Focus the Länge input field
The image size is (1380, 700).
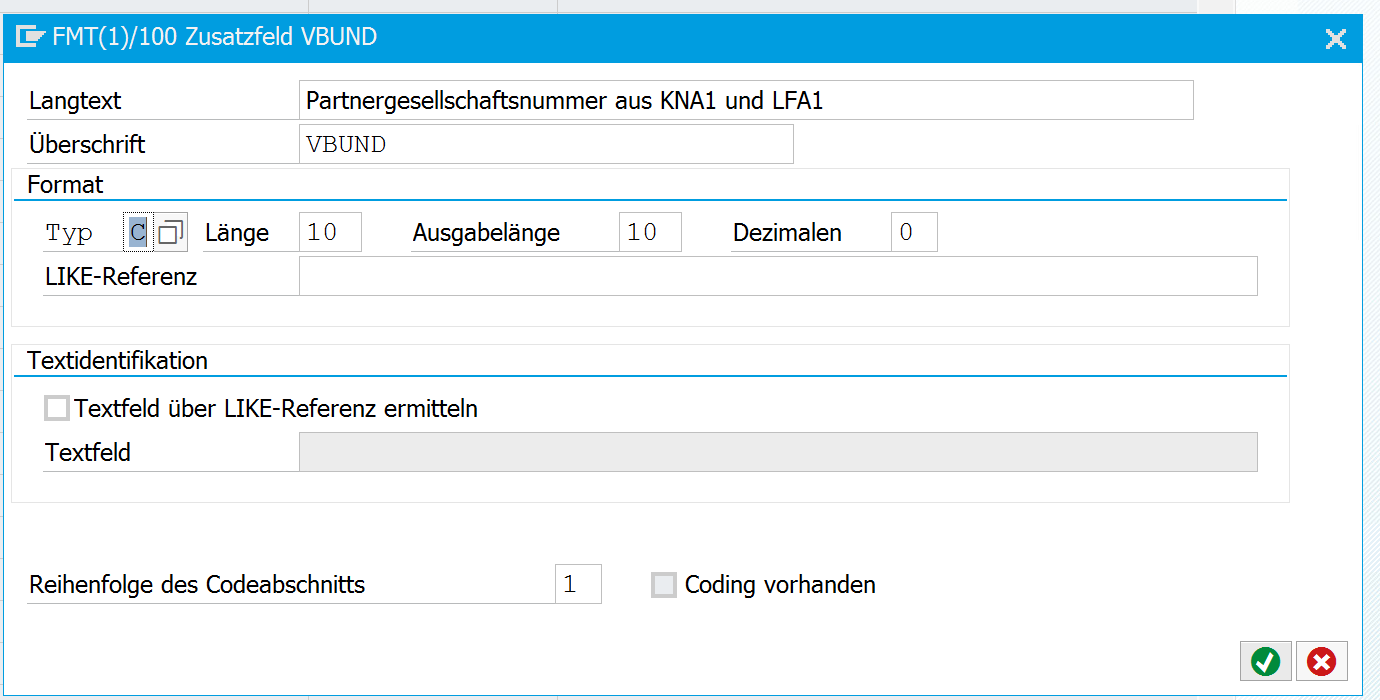(x=330, y=233)
